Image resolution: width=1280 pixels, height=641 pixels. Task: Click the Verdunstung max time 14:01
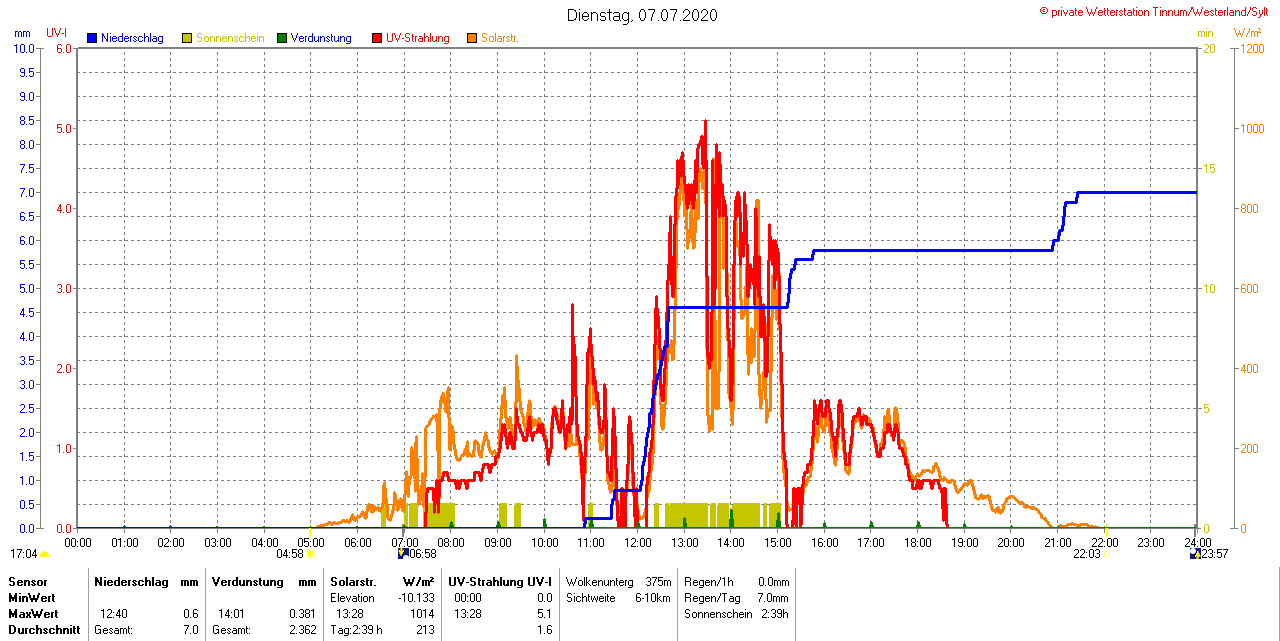click(x=231, y=613)
